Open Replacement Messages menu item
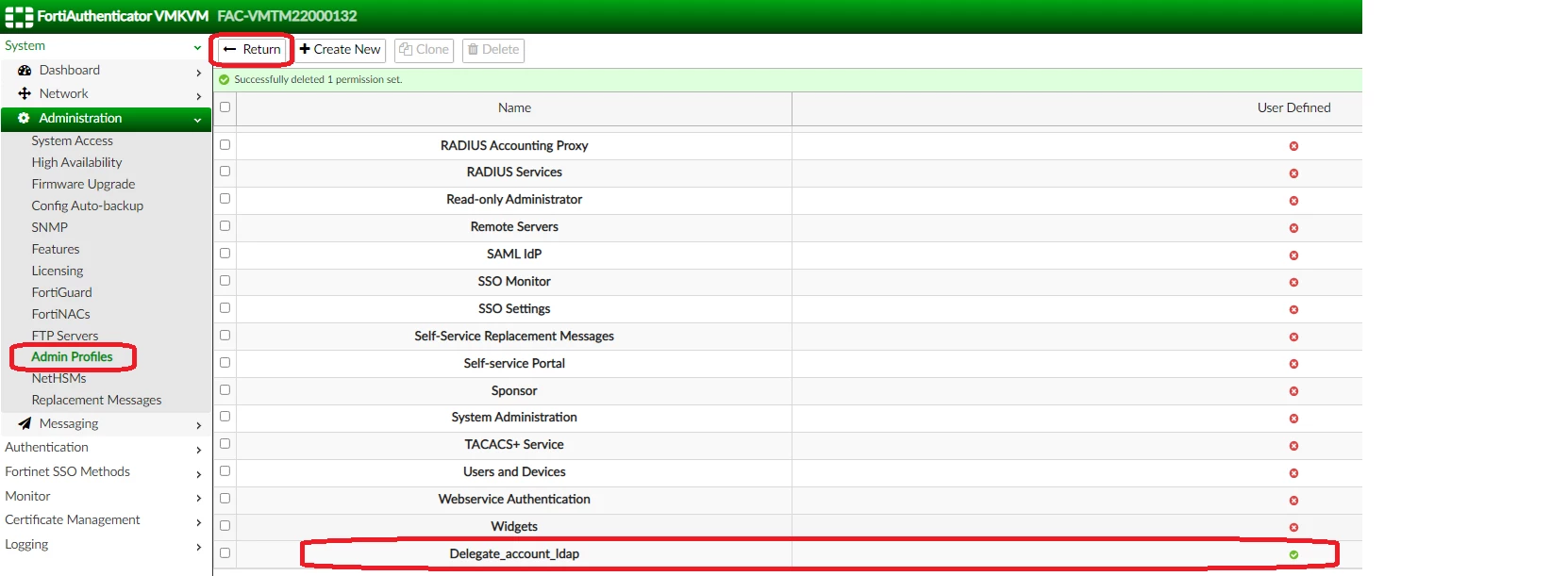 click(x=96, y=401)
